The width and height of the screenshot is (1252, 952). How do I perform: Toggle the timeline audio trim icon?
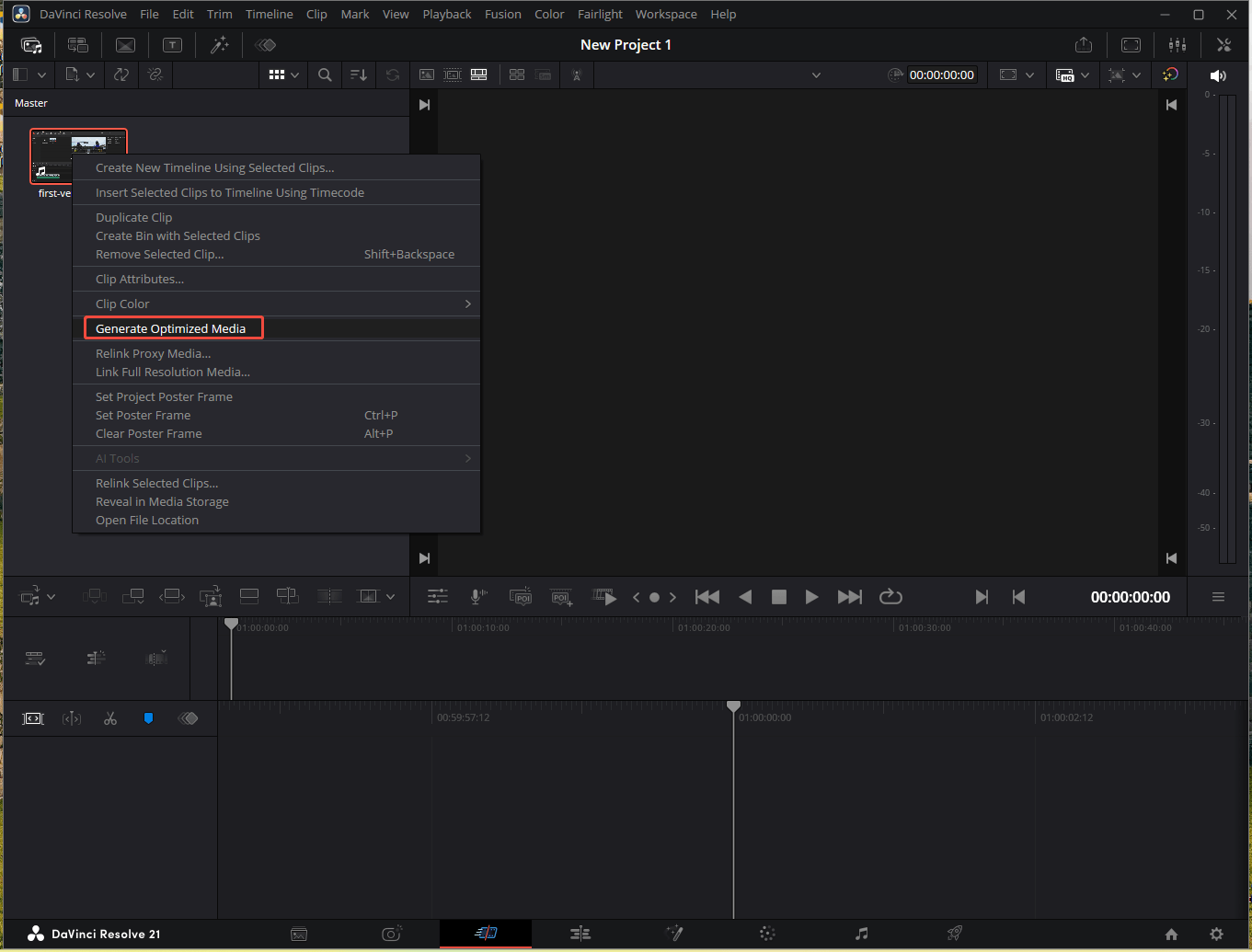click(157, 659)
